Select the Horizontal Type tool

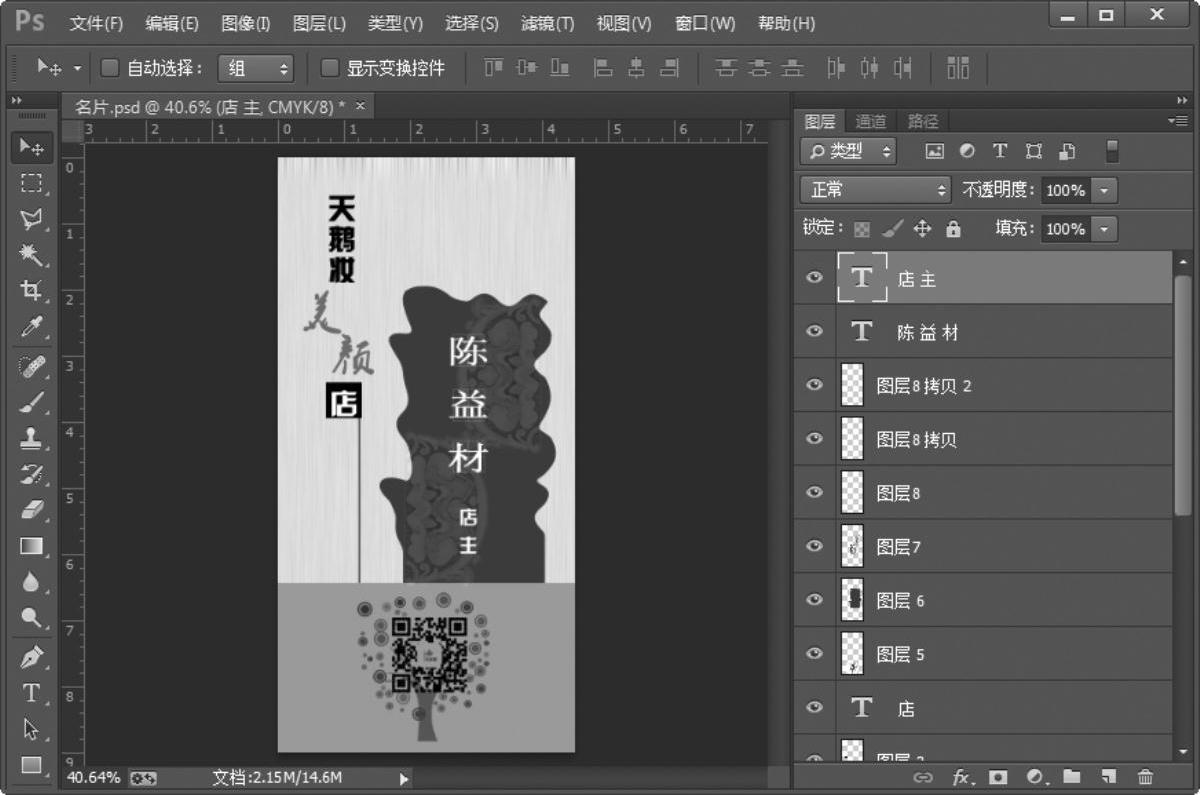click(32, 693)
